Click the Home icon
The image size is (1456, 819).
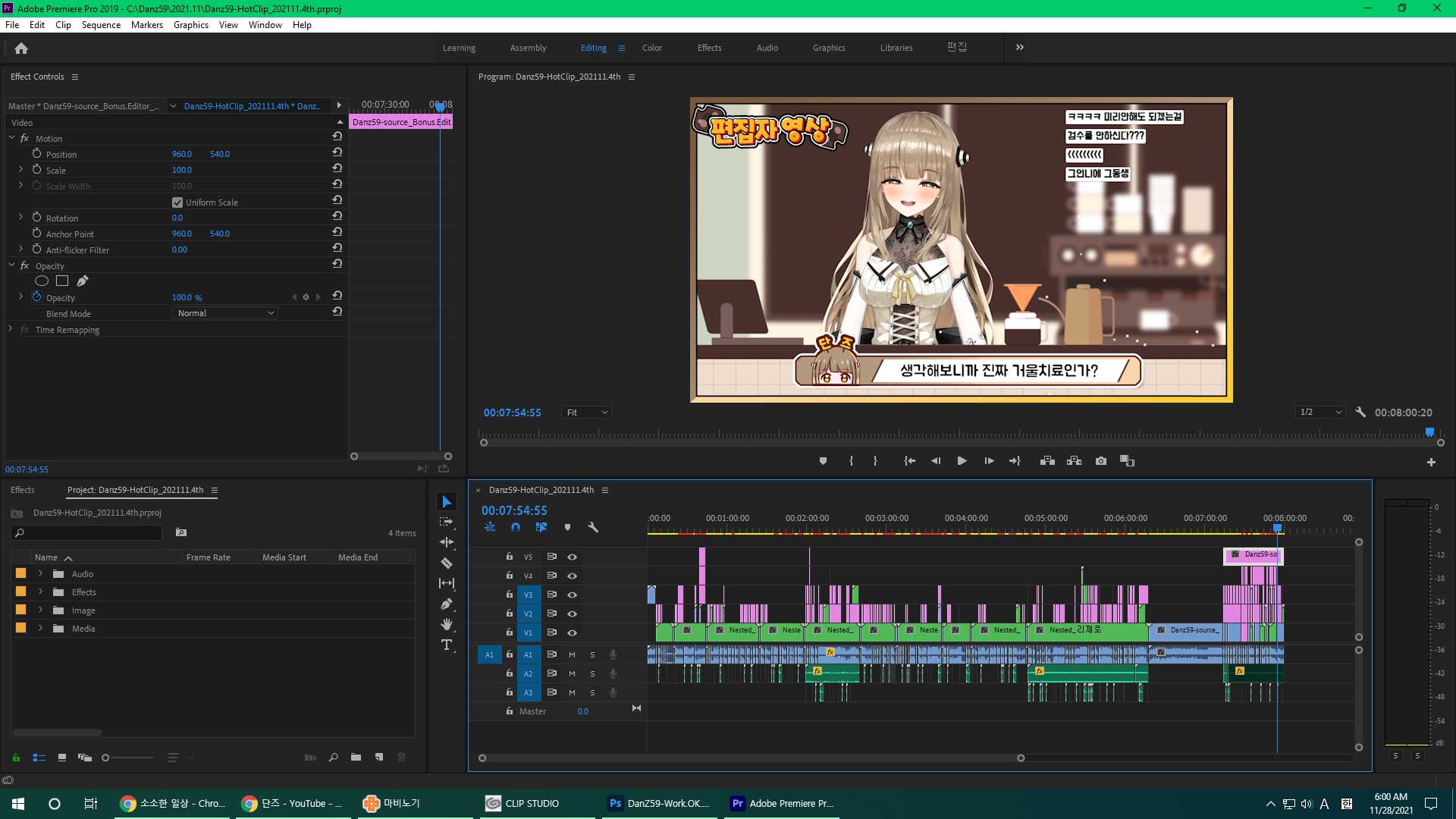(21, 48)
